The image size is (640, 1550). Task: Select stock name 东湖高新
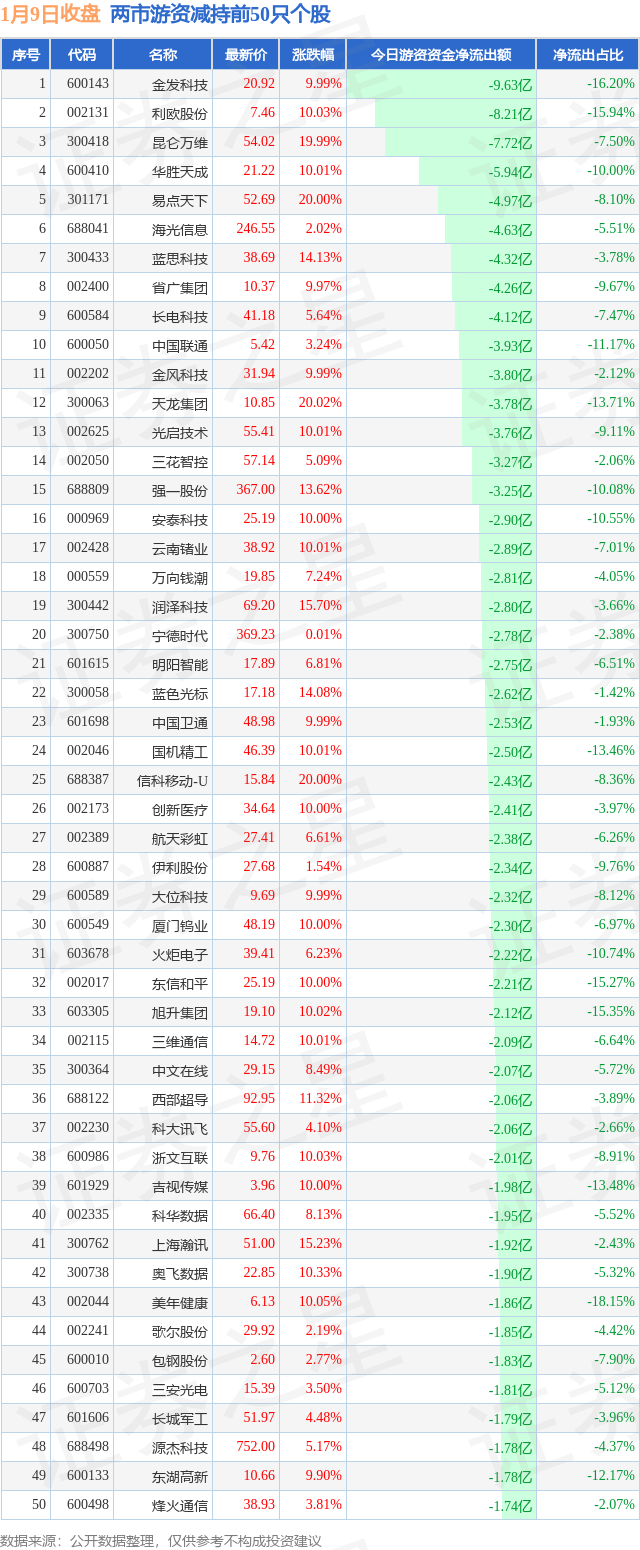pos(180,1476)
